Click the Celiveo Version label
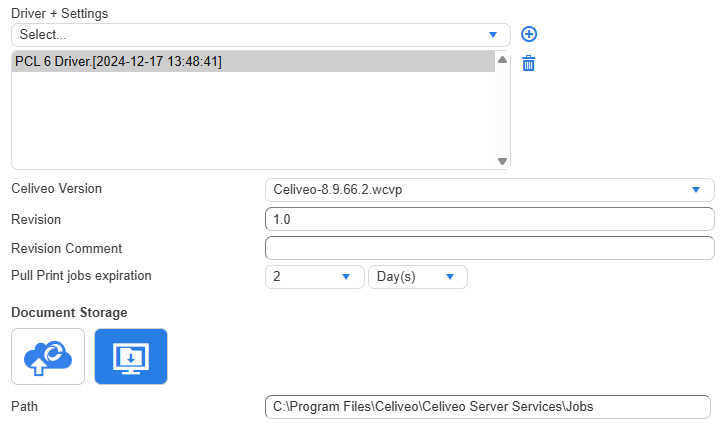722x426 pixels. tap(56, 188)
